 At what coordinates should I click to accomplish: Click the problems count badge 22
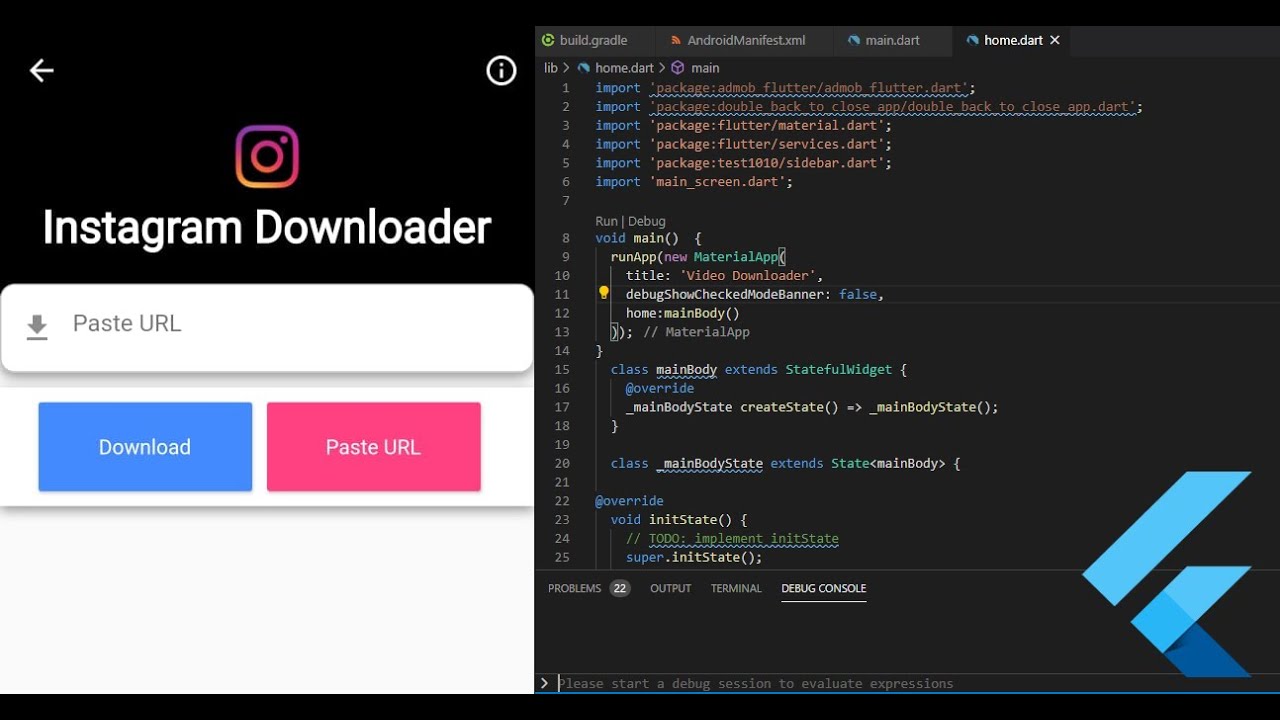tap(620, 588)
